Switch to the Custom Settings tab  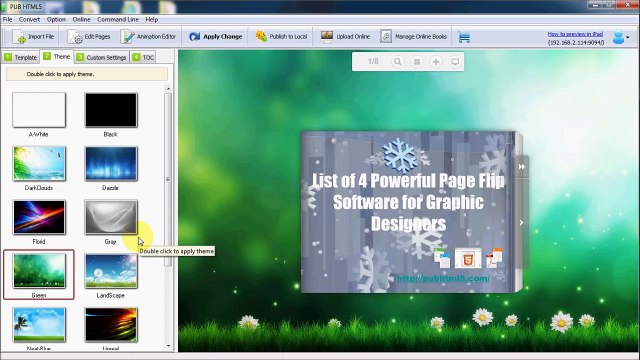click(x=102, y=58)
